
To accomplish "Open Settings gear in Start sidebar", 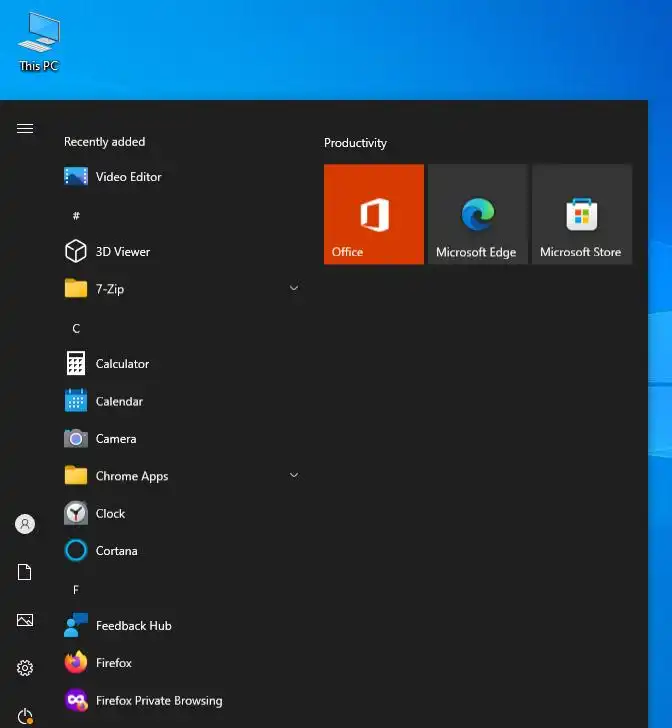I will pos(25,668).
